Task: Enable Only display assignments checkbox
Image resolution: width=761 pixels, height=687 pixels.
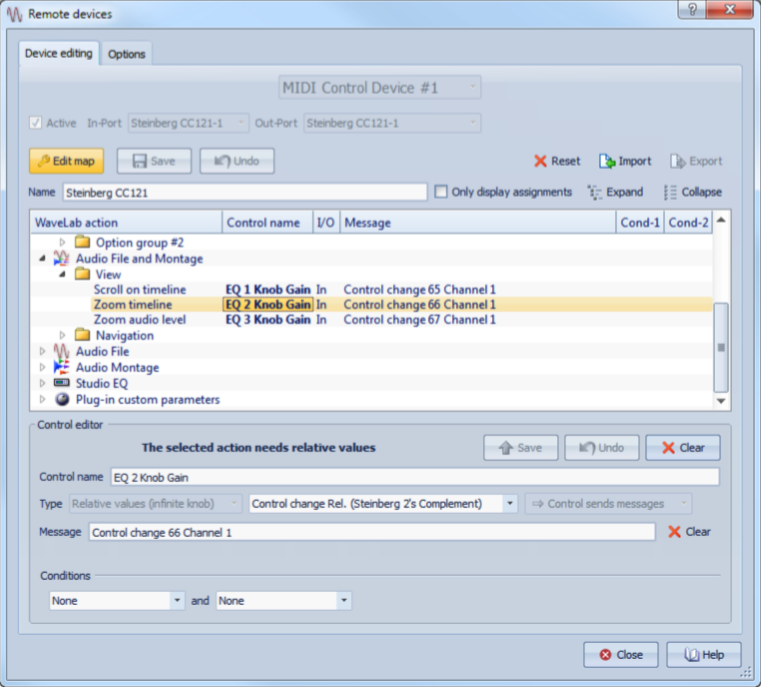Action: (441, 192)
